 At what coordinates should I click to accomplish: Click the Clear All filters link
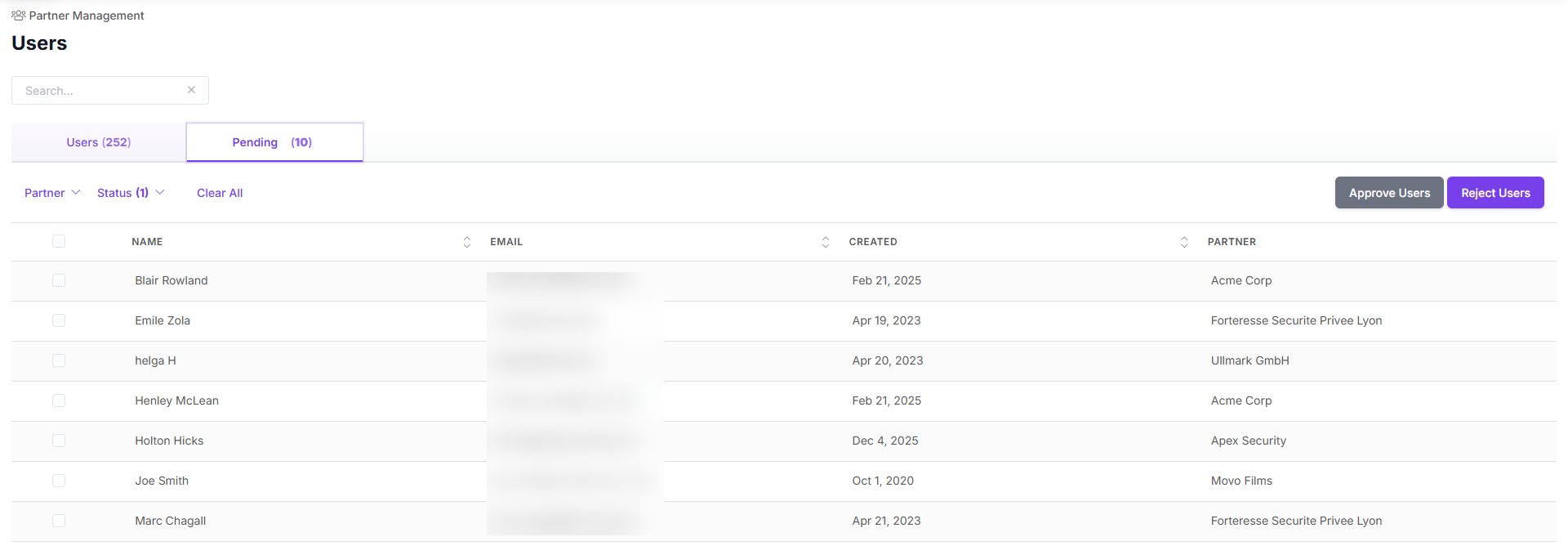[220, 193]
